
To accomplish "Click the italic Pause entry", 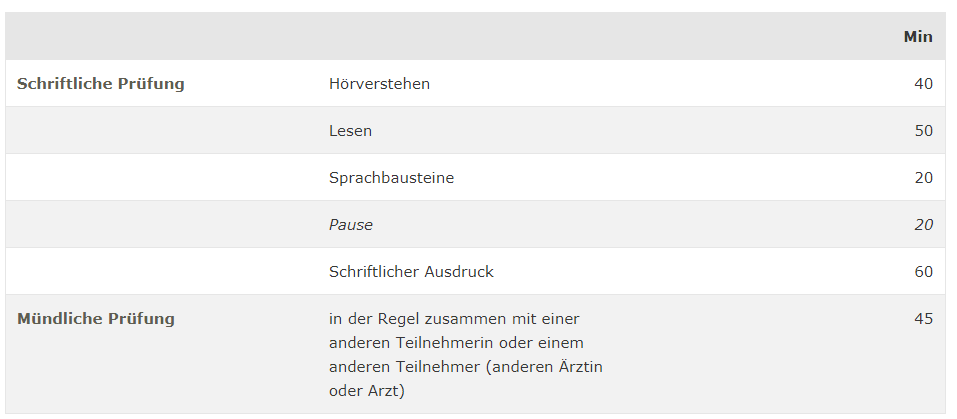I will point(351,224).
